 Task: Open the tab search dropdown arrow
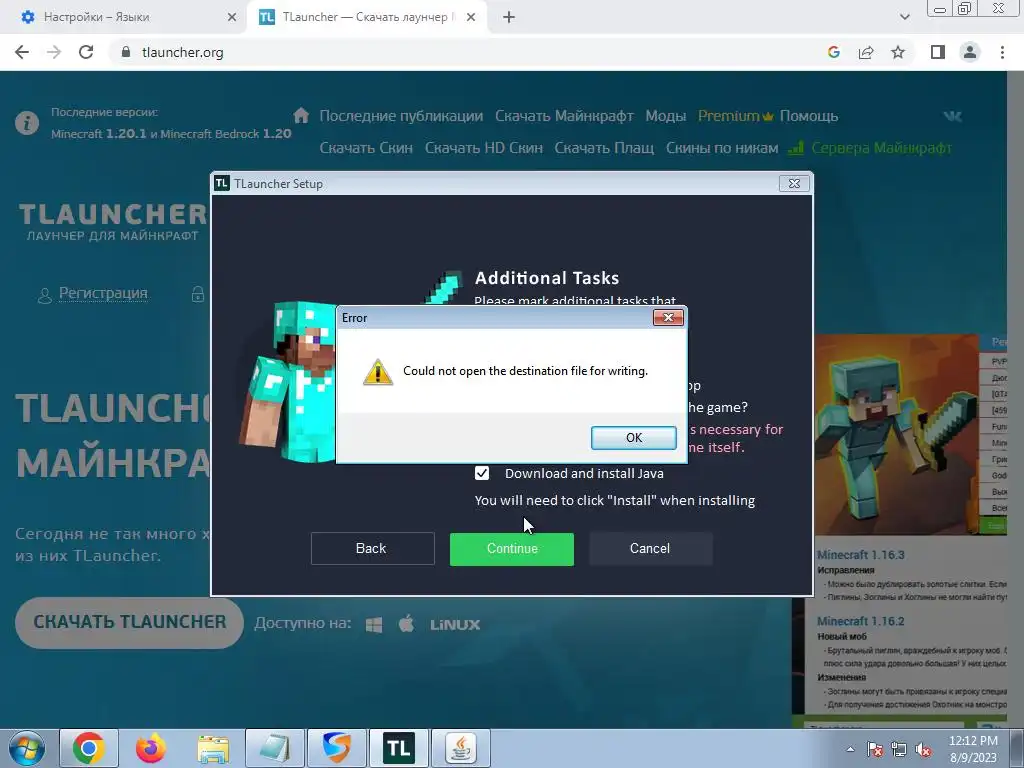pos(904,17)
